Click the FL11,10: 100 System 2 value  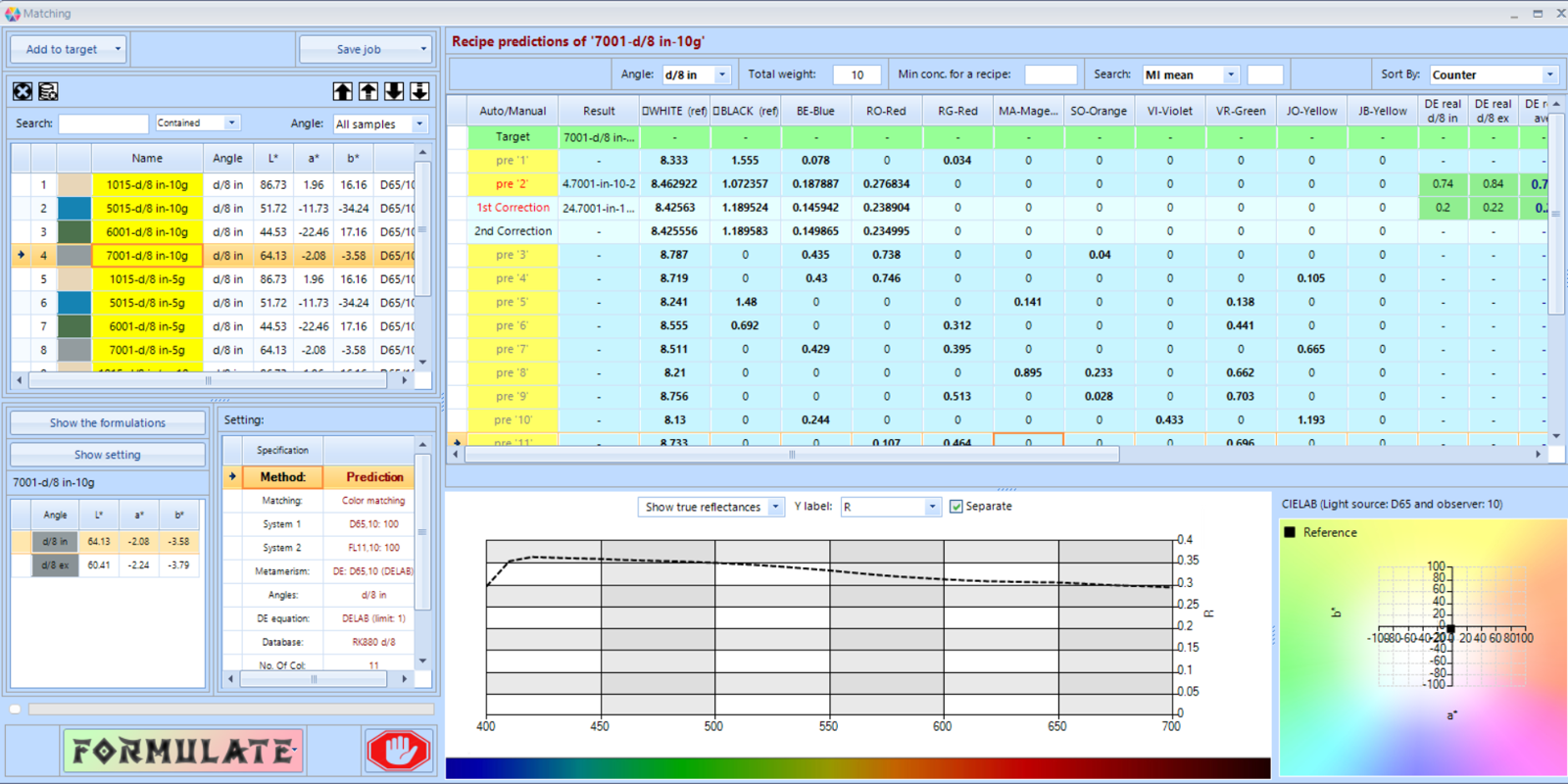click(372, 548)
